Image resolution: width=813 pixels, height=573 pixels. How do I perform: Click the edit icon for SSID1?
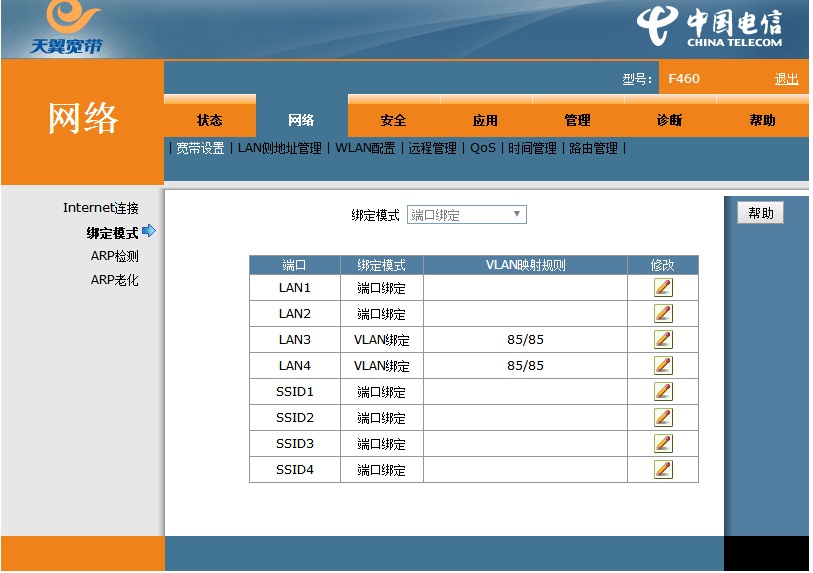click(x=662, y=391)
